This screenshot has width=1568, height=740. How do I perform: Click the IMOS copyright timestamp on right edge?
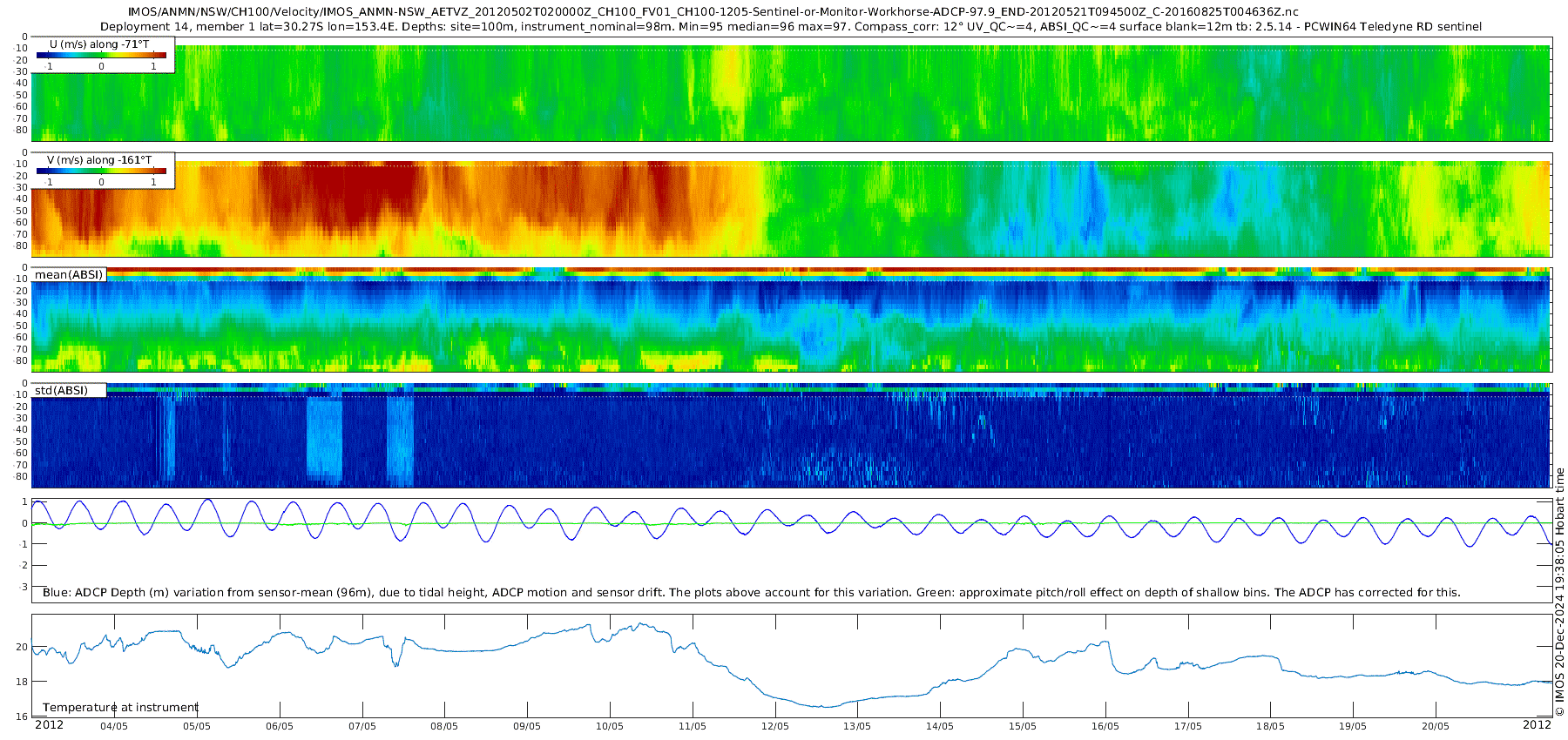(x=1559, y=592)
